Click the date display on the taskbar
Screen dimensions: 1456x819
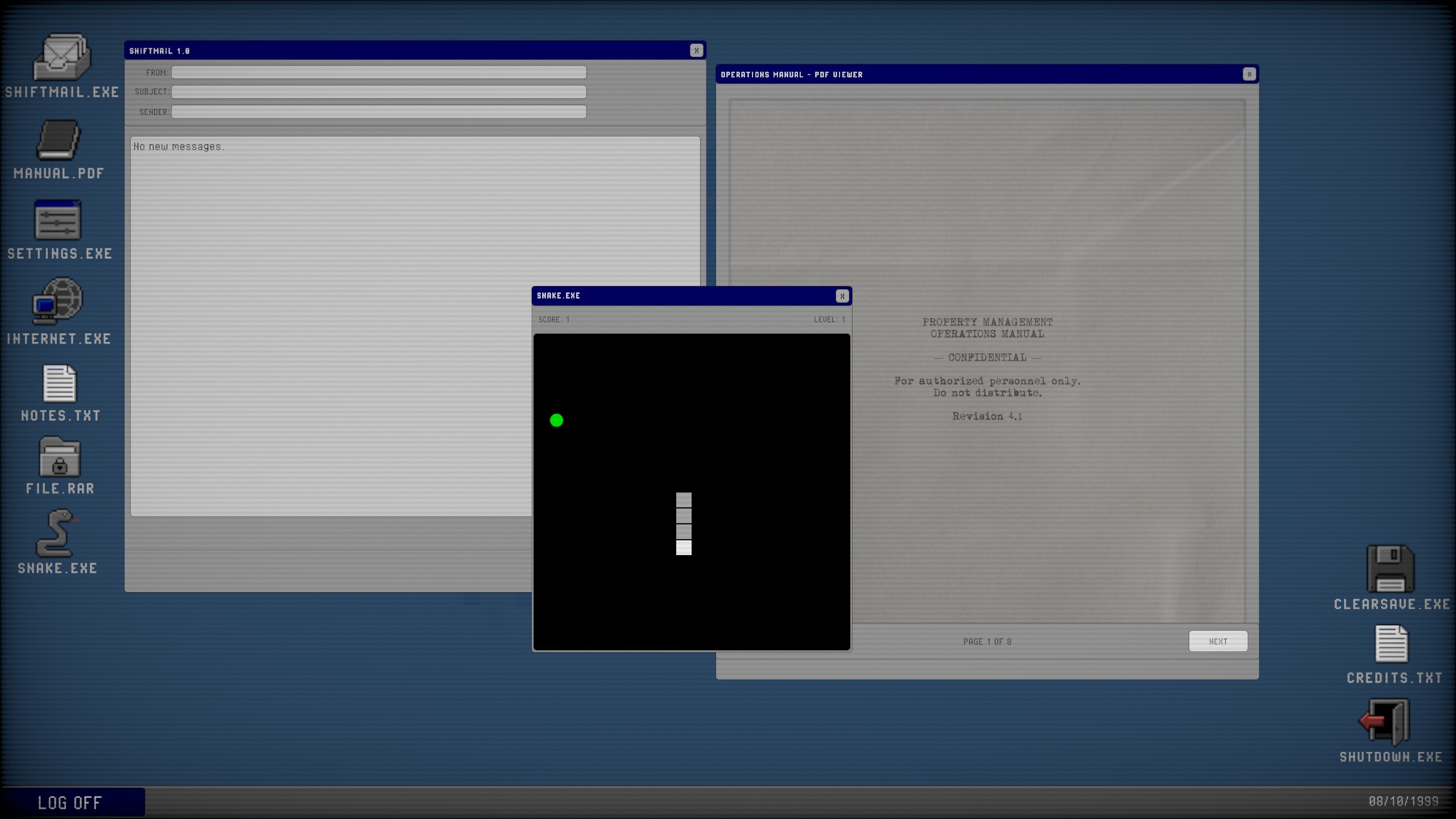coord(1403,801)
